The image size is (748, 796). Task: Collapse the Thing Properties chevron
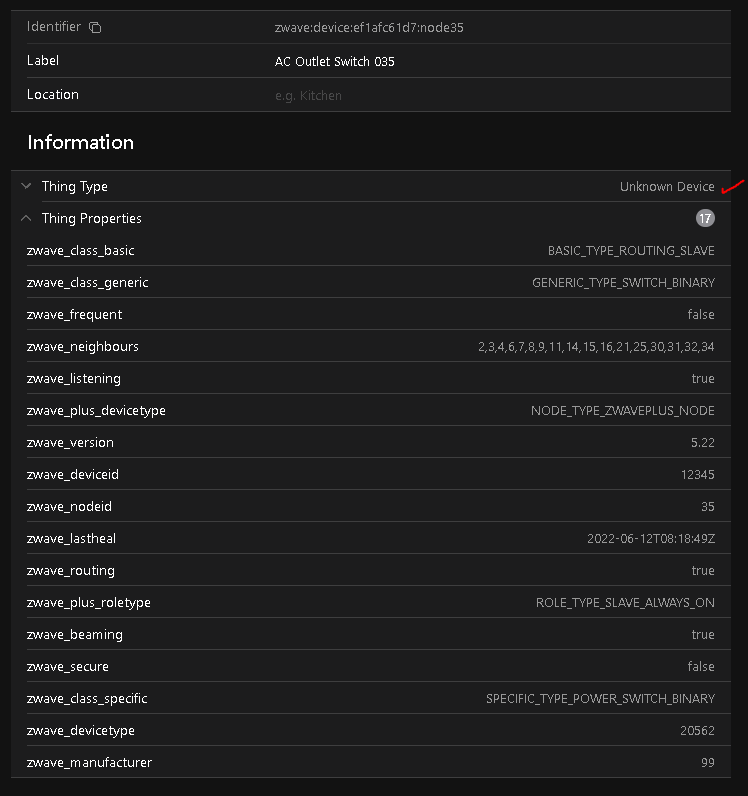point(26,218)
